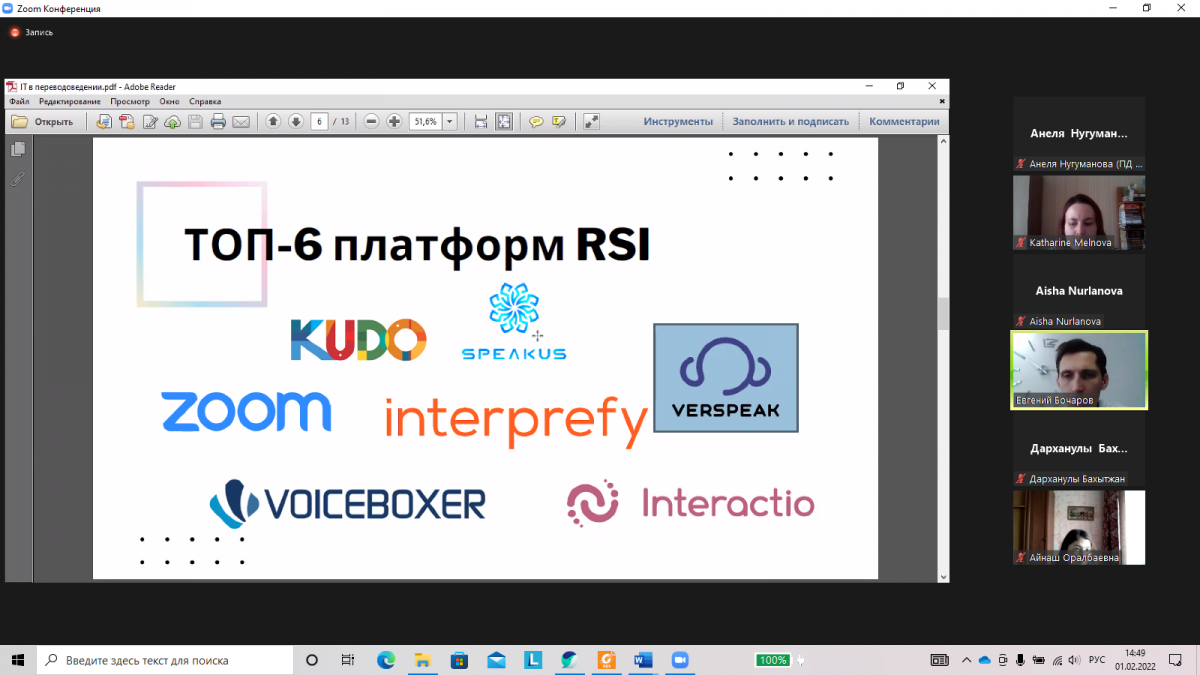
Task: Zoom in with the plus button
Action: click(394, 122)
